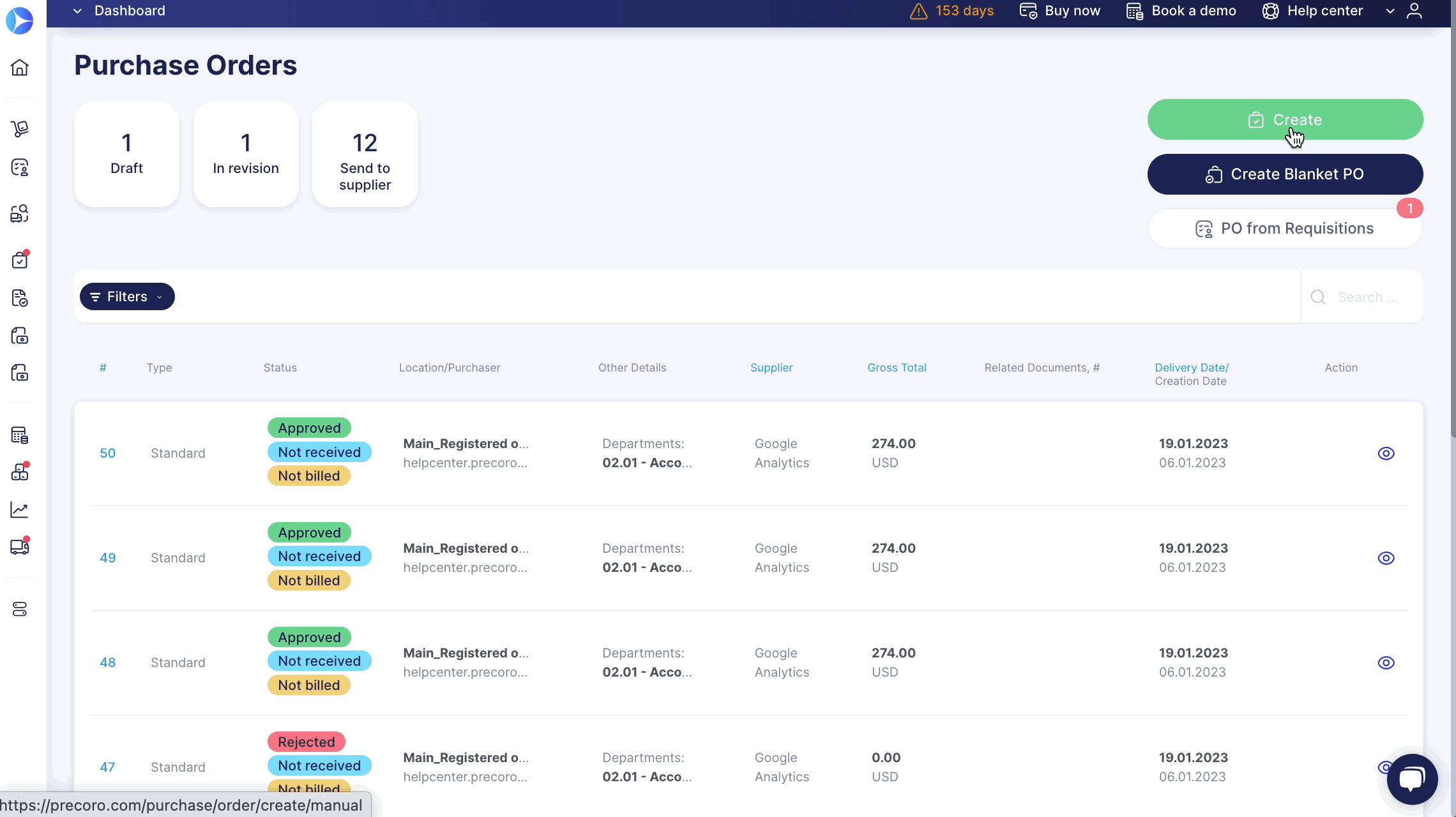The image size is (1456, 817).
Task: Click the Approved badge in row 50
Action: pyautogui.click(x=309, y=428)
